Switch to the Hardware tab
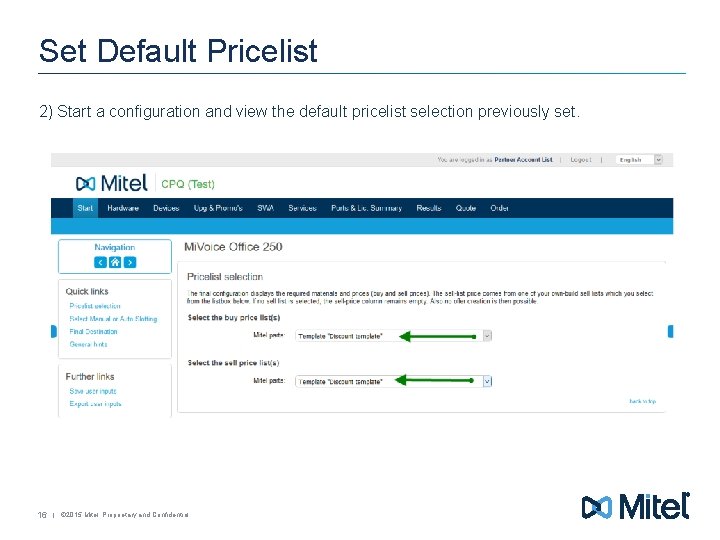The image size is (720, 540). [123, 208]
